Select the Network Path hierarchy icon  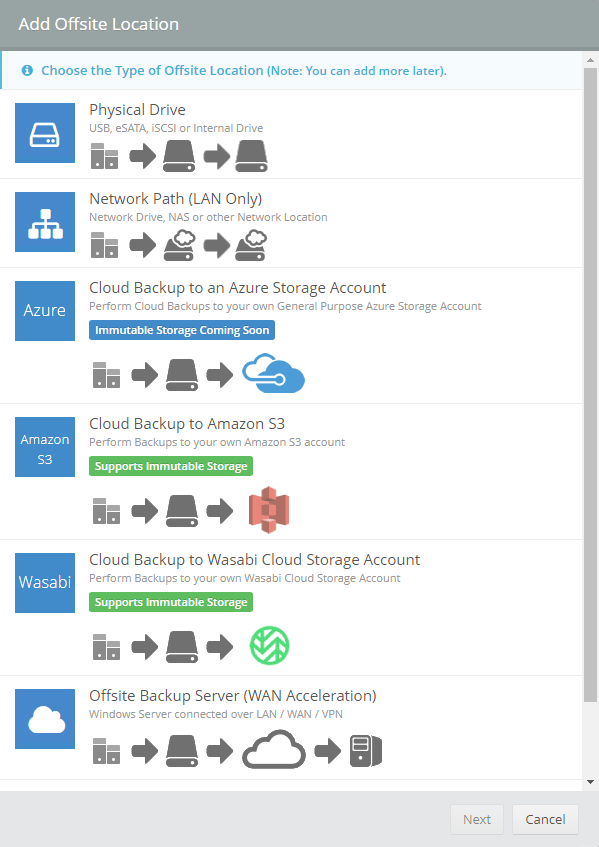pyautogui.click(x=45, y=222)
